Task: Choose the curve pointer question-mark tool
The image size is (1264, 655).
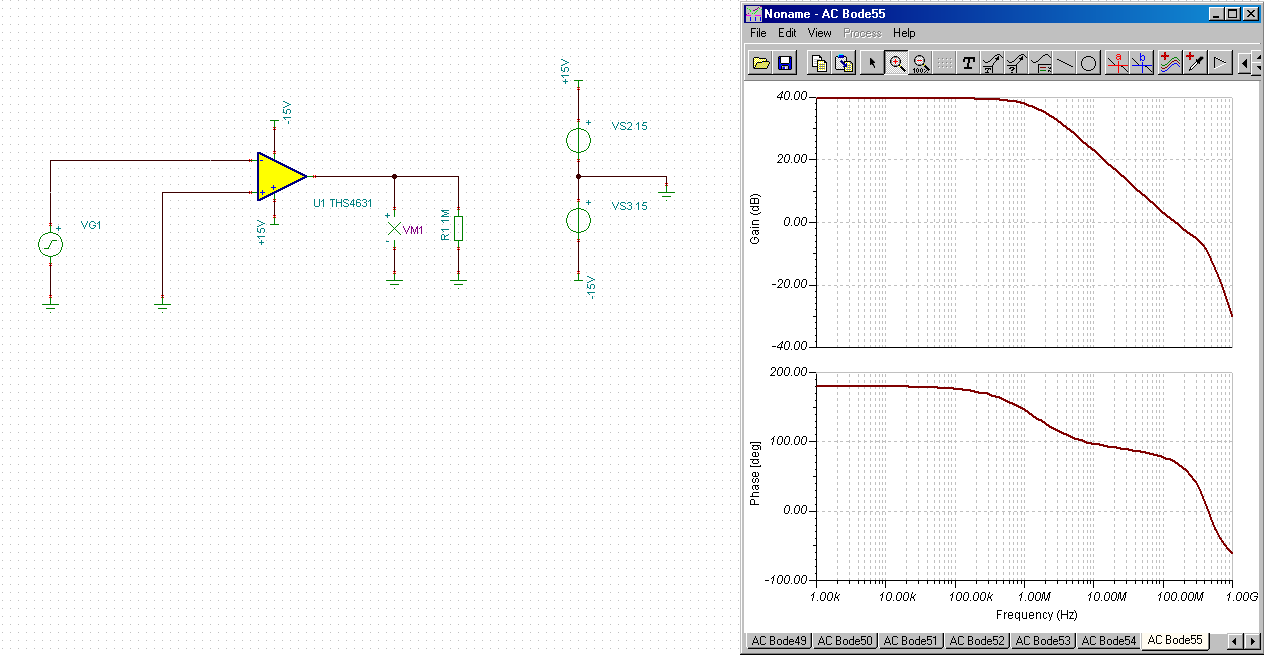Action: [1016, 63]
